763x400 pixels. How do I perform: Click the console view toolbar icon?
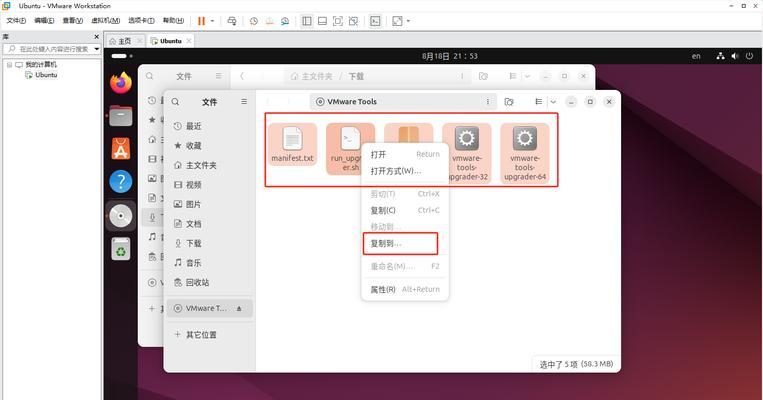(375, 21)
